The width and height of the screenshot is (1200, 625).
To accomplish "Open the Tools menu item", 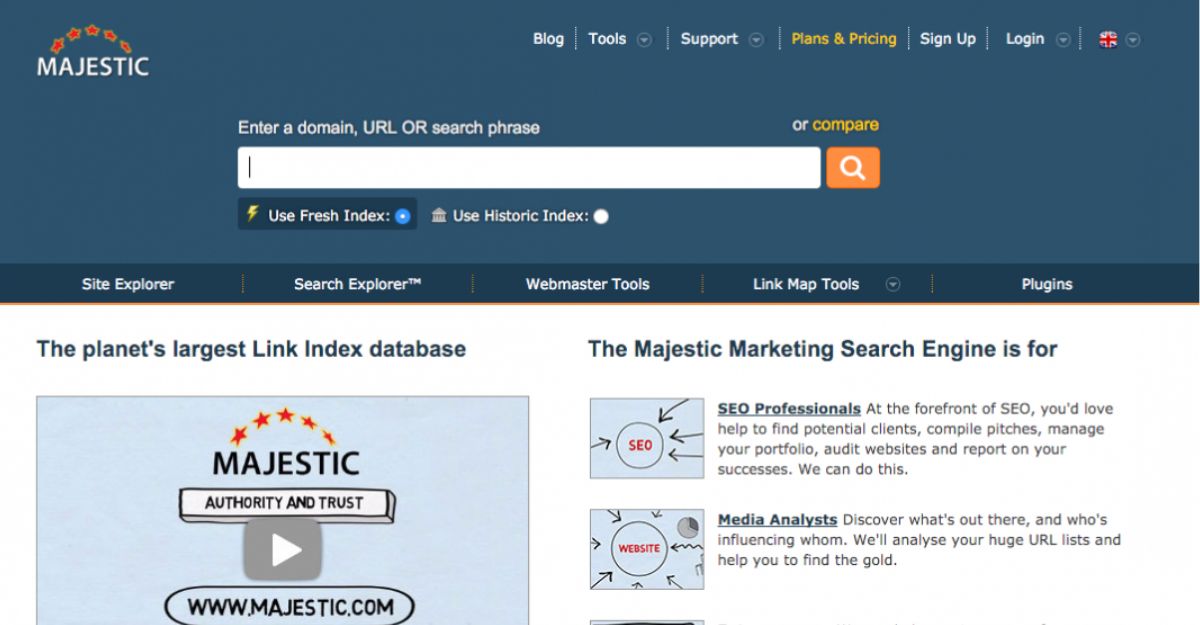I will click(x=607, y=39).
